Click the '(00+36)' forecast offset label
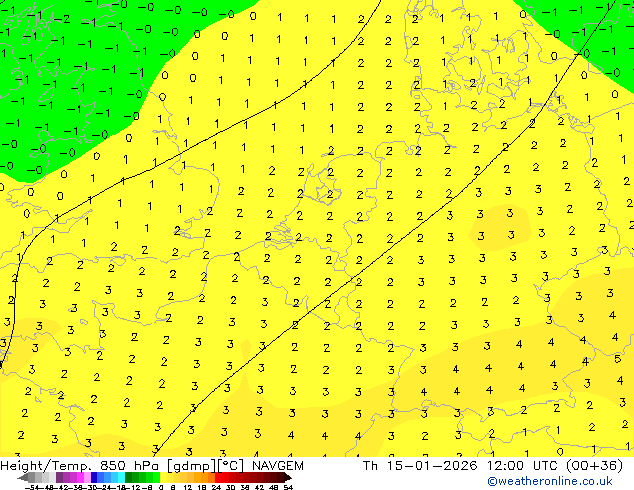The image size is (634, 490). [x=594, y=466]
